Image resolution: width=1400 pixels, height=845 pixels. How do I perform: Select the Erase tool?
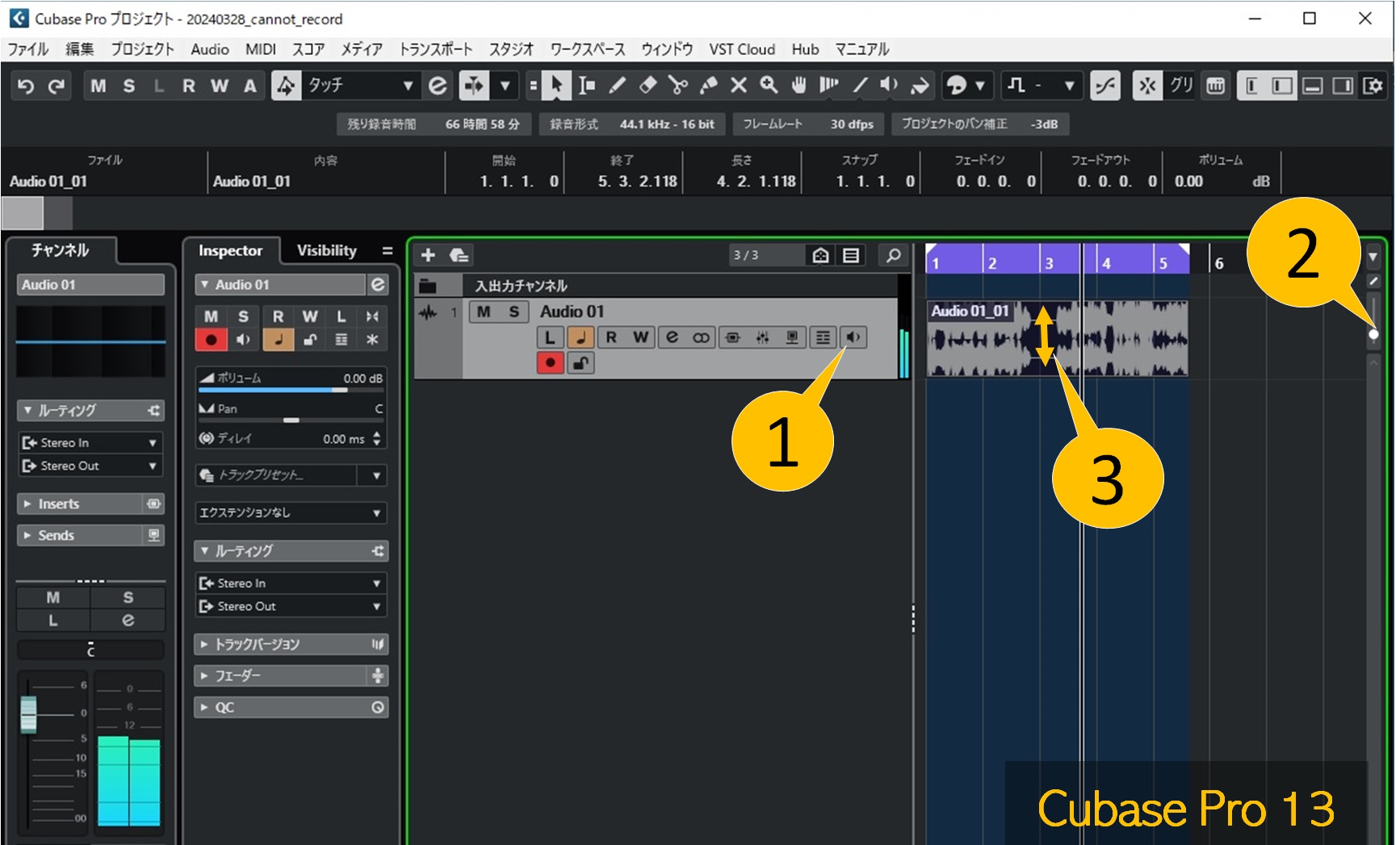click(648, 86)
